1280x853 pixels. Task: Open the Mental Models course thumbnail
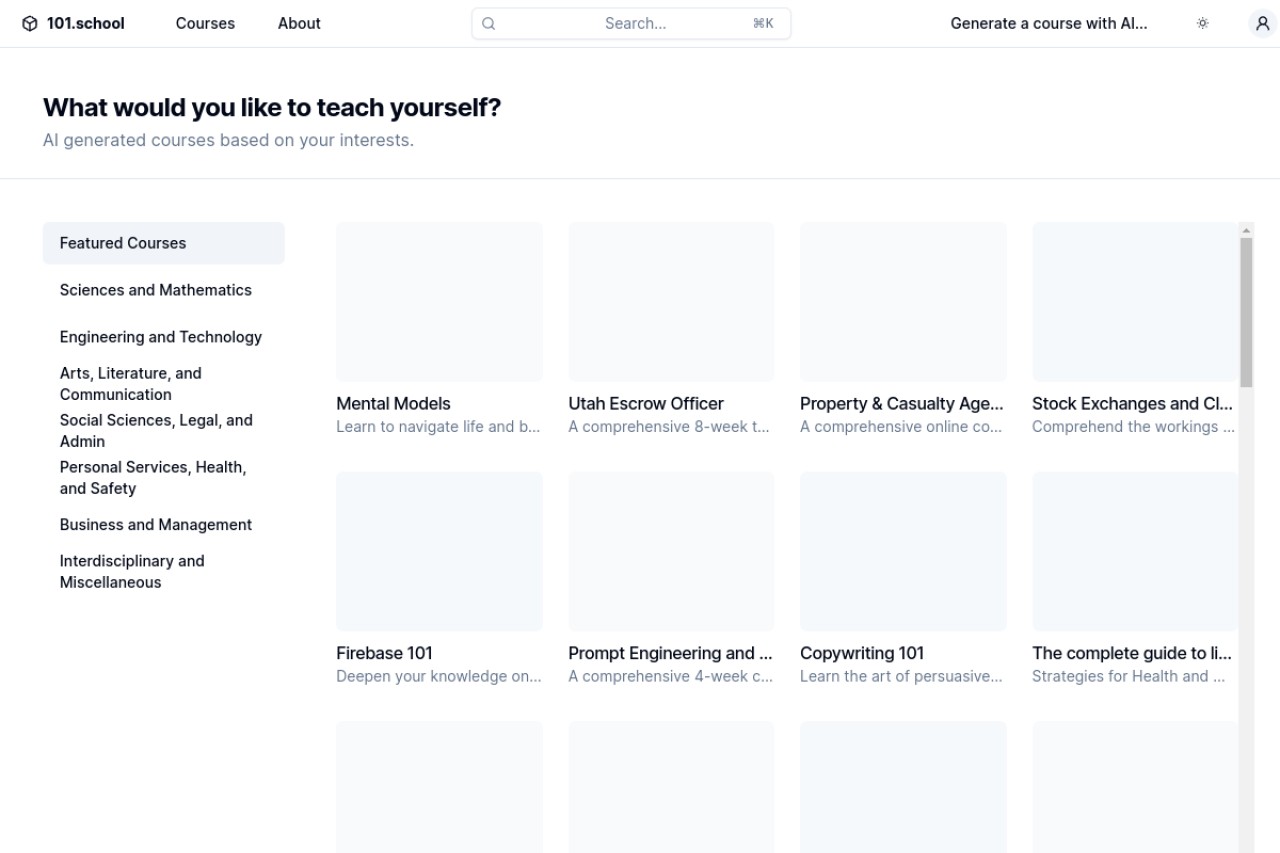point(439,302)
